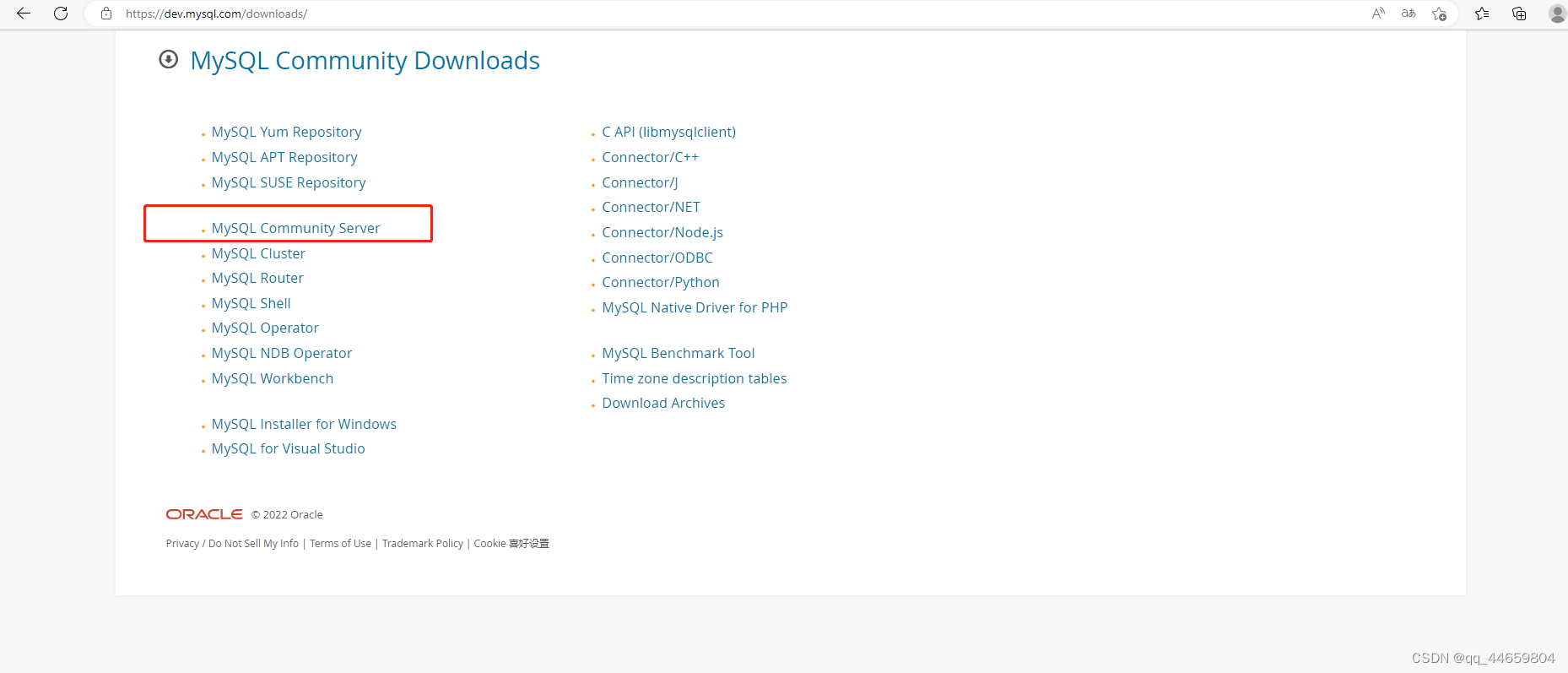The width and height of the screenshot is (1568, 673).
Task: Open MySQL NDB Operator link
Action: pos(282,353)
